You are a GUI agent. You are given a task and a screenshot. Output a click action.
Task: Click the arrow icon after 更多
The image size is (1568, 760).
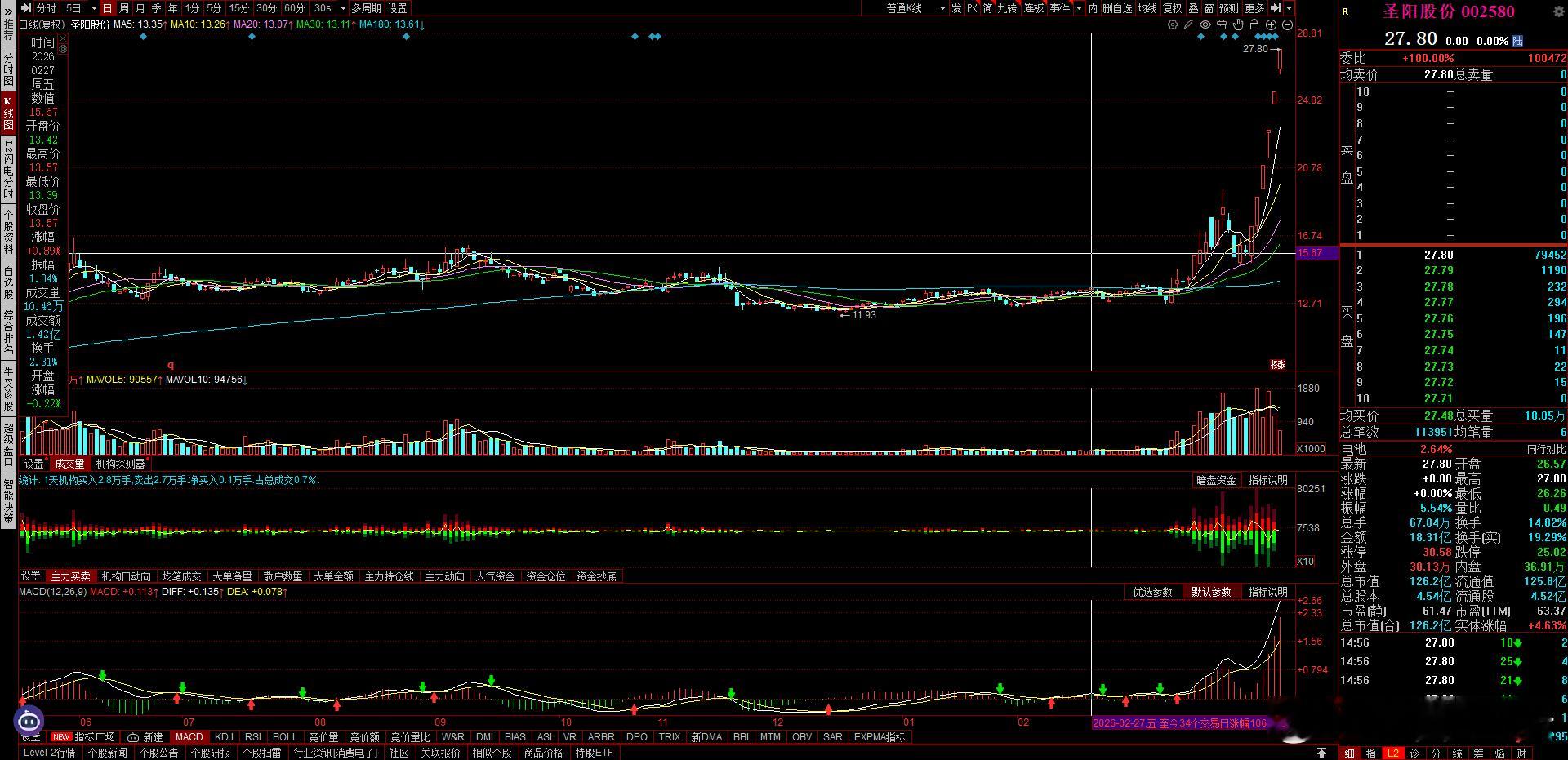pos(1274,8)
